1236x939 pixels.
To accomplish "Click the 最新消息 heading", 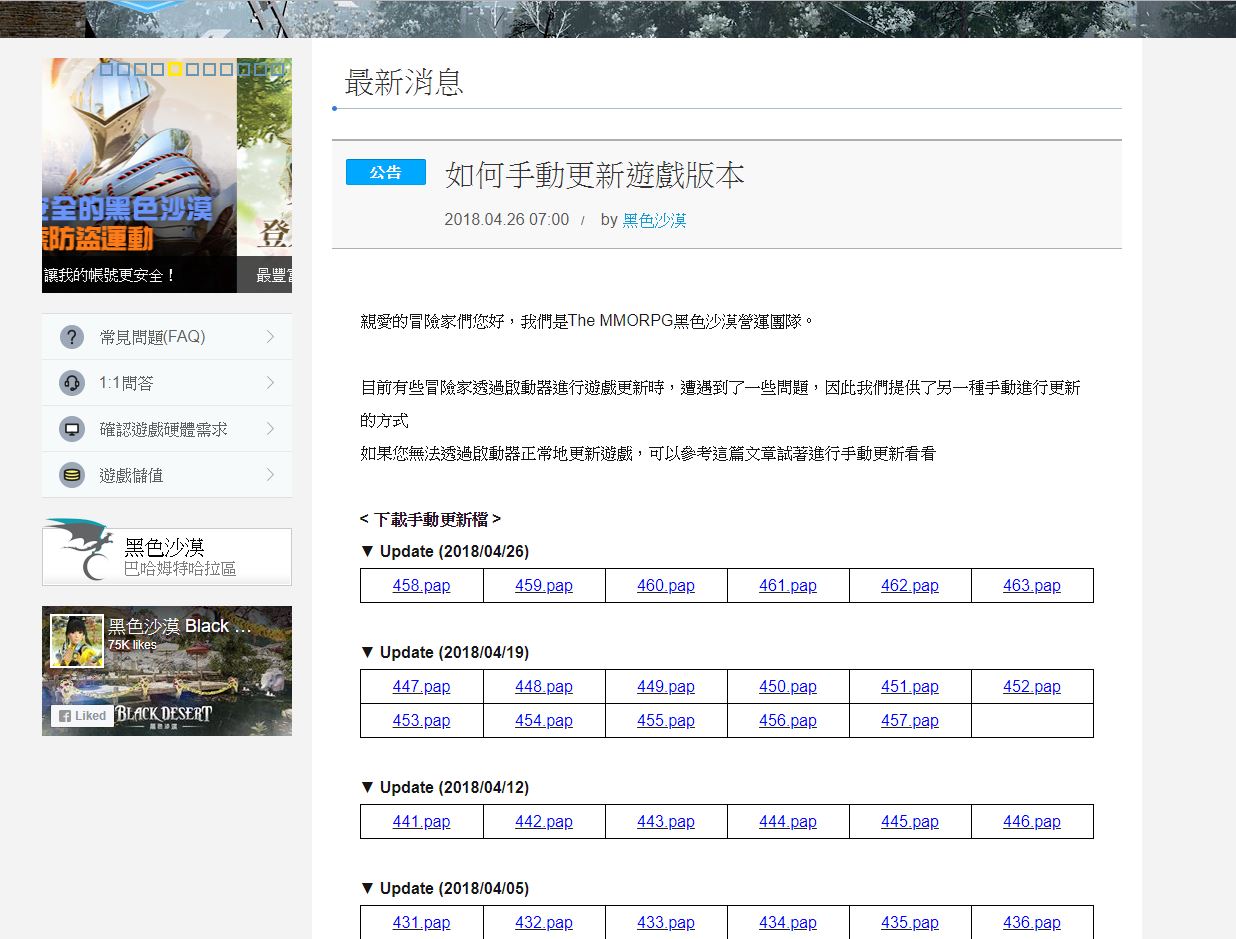I will click(x=404, y=82).
